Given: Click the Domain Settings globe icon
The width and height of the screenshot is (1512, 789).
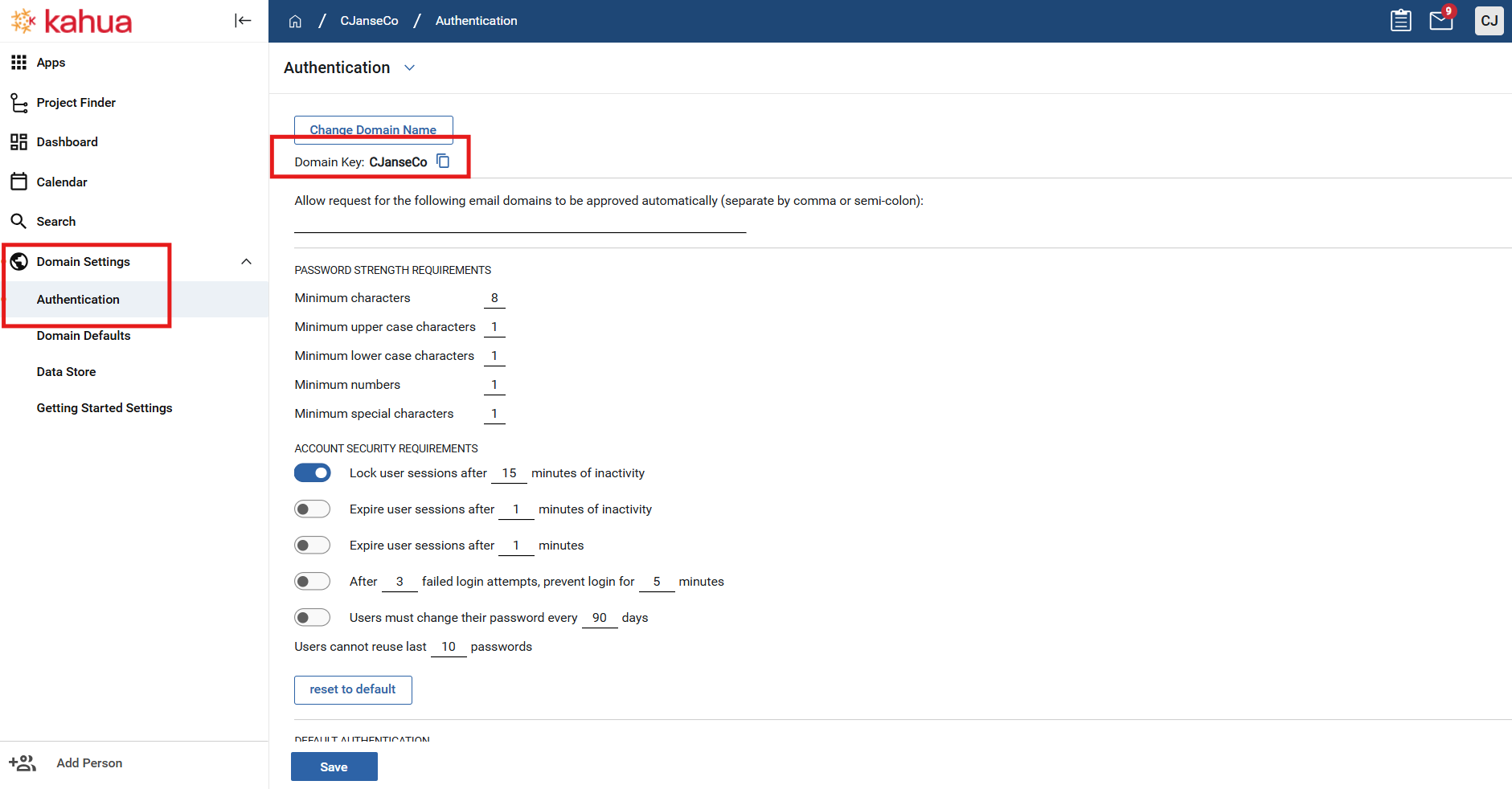Looking at the screenshot, I should tap(18, 261).
